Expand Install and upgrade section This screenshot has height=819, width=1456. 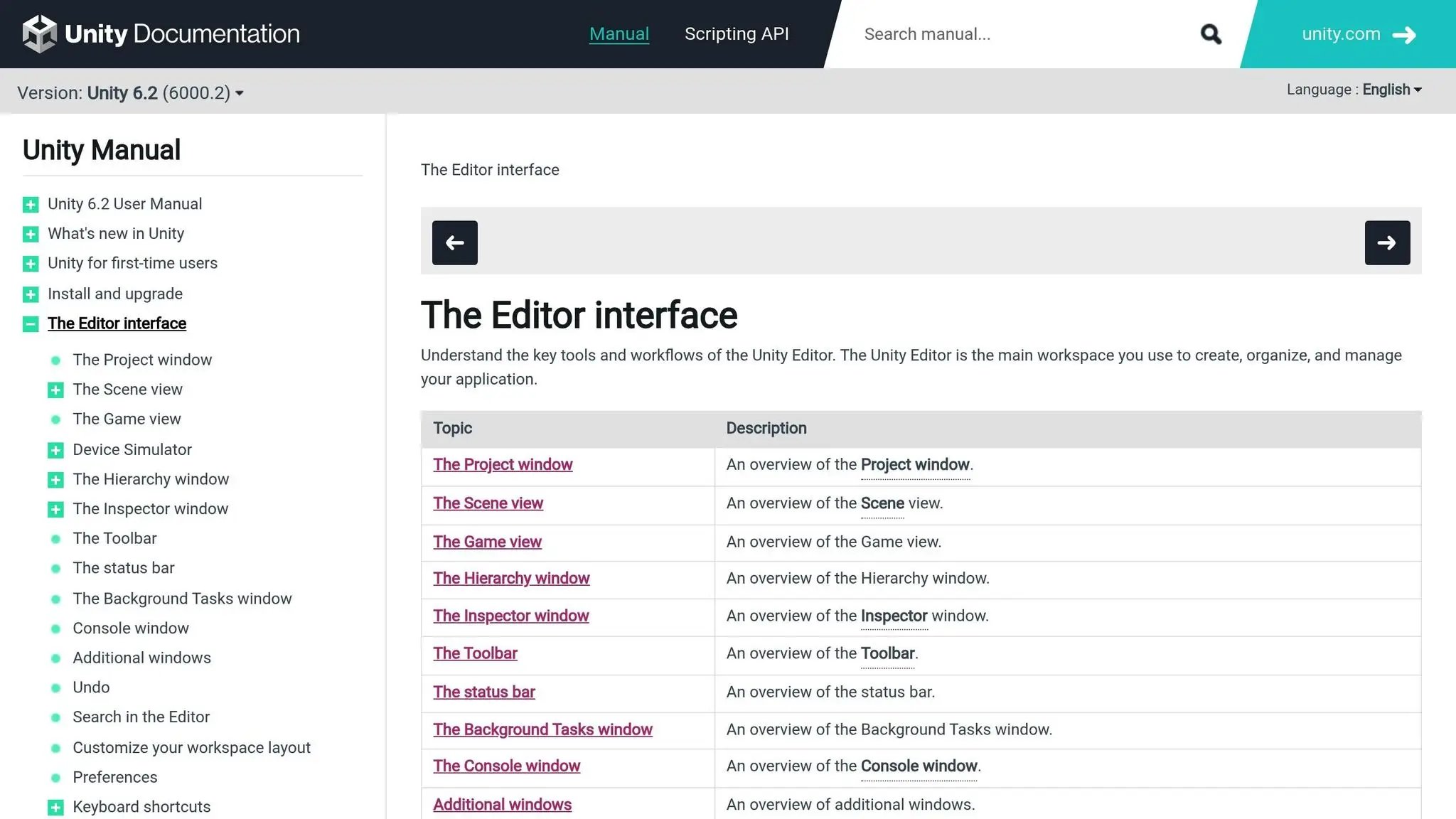[x=31, y=294]
